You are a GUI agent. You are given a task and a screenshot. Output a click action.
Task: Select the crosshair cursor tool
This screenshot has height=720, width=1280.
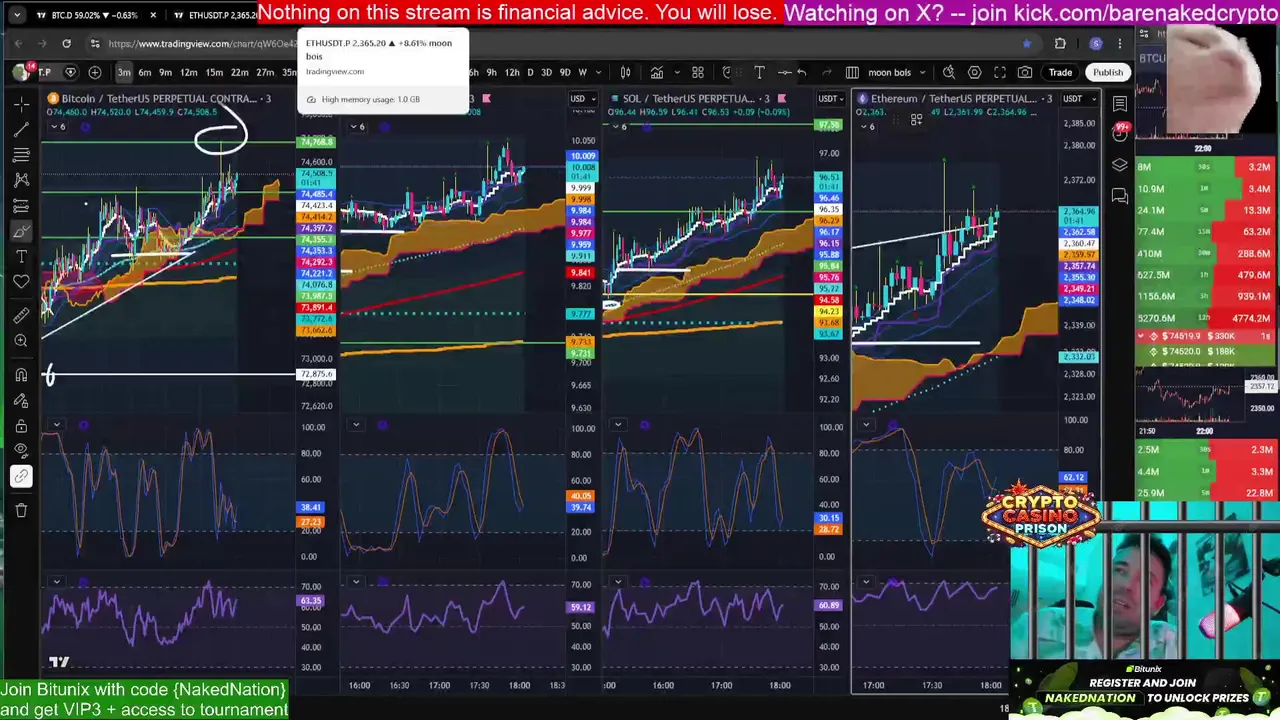21,105
